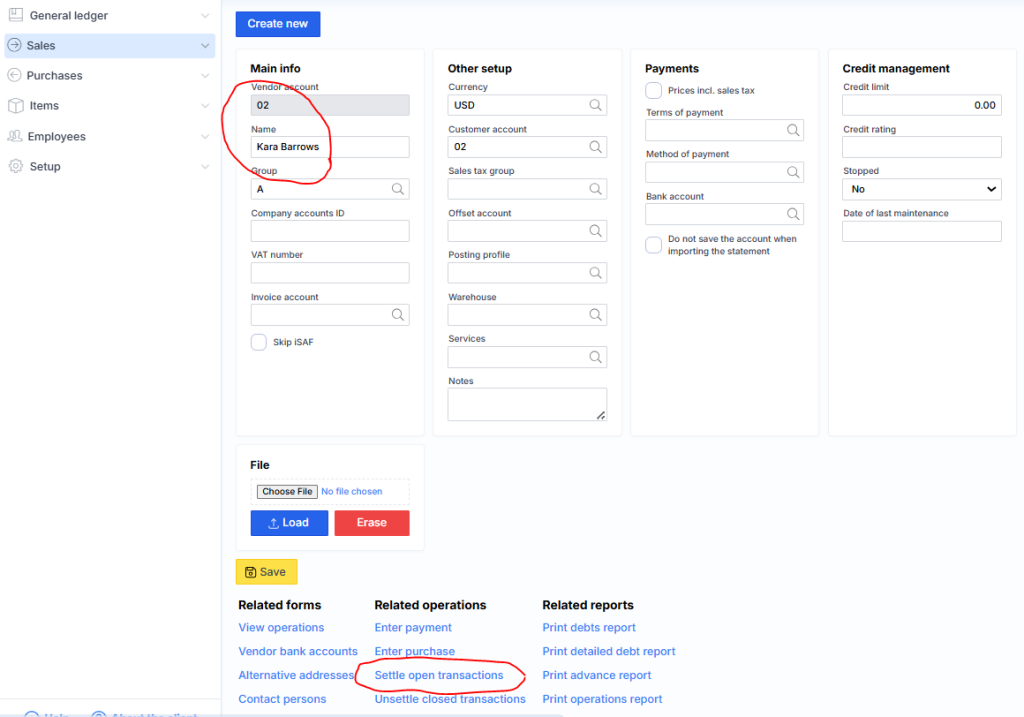Click the Group field magnifier icon
Viewport: 1024px width, 717px height.
pyautogui.click(x=397, y=189)
